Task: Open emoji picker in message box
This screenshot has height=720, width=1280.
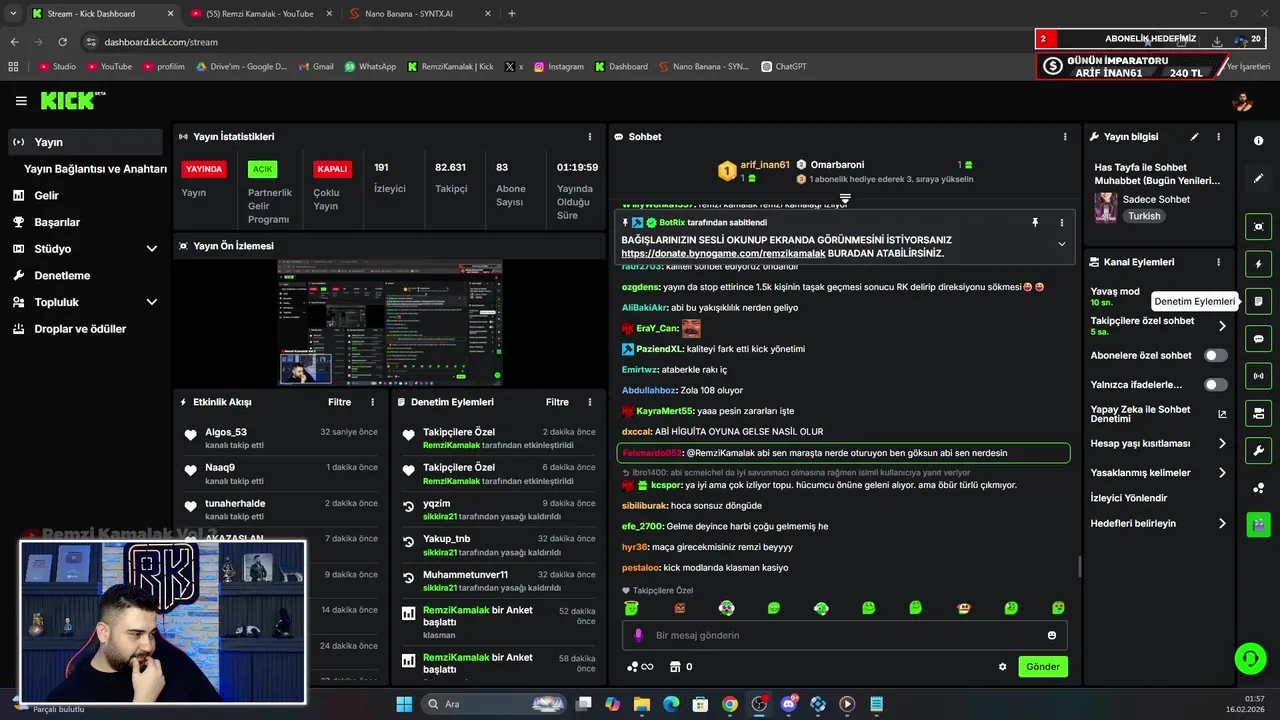Action: tap(1052, 635)
